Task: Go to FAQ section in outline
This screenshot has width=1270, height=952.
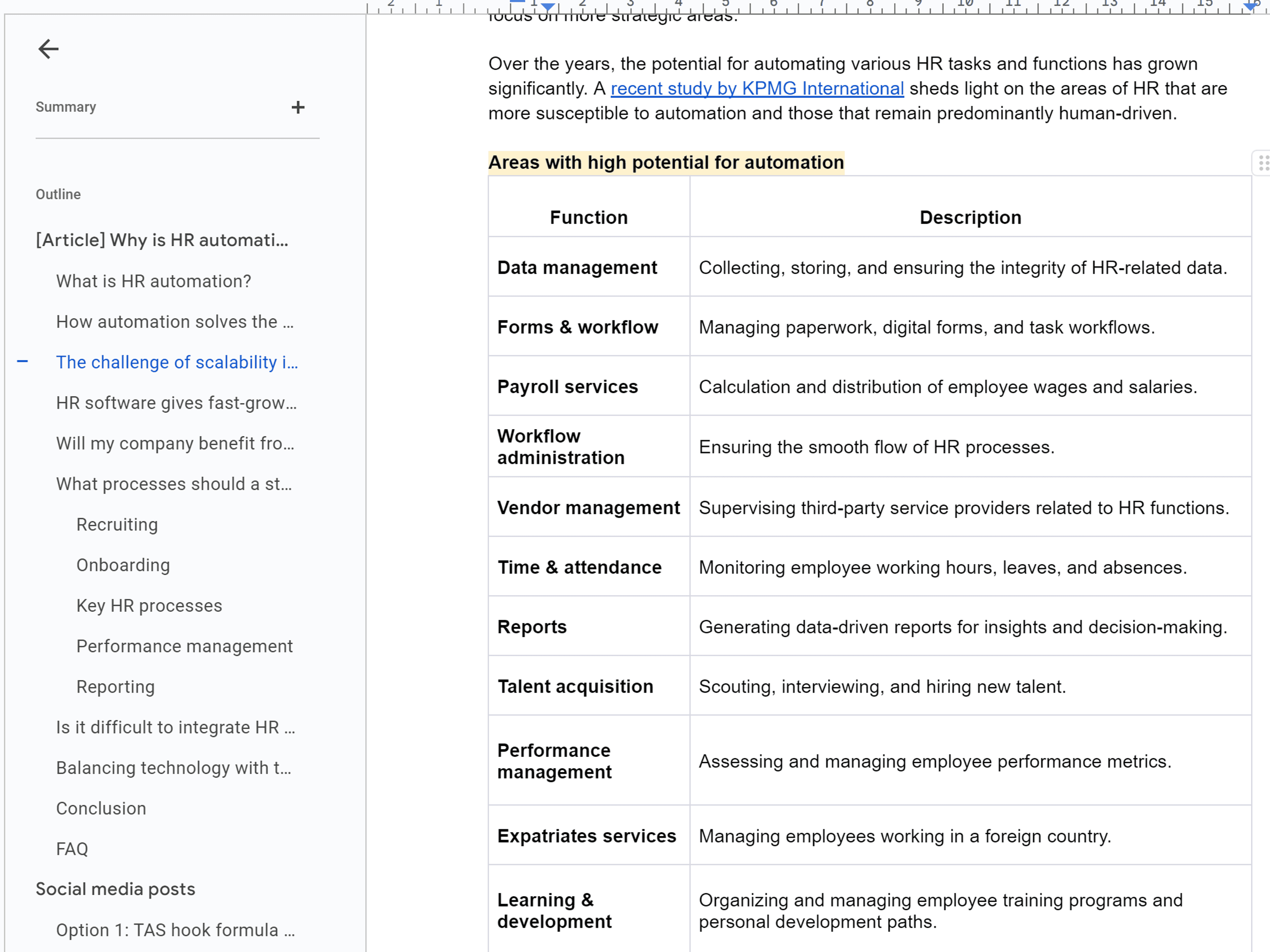Action: (72, 849)
